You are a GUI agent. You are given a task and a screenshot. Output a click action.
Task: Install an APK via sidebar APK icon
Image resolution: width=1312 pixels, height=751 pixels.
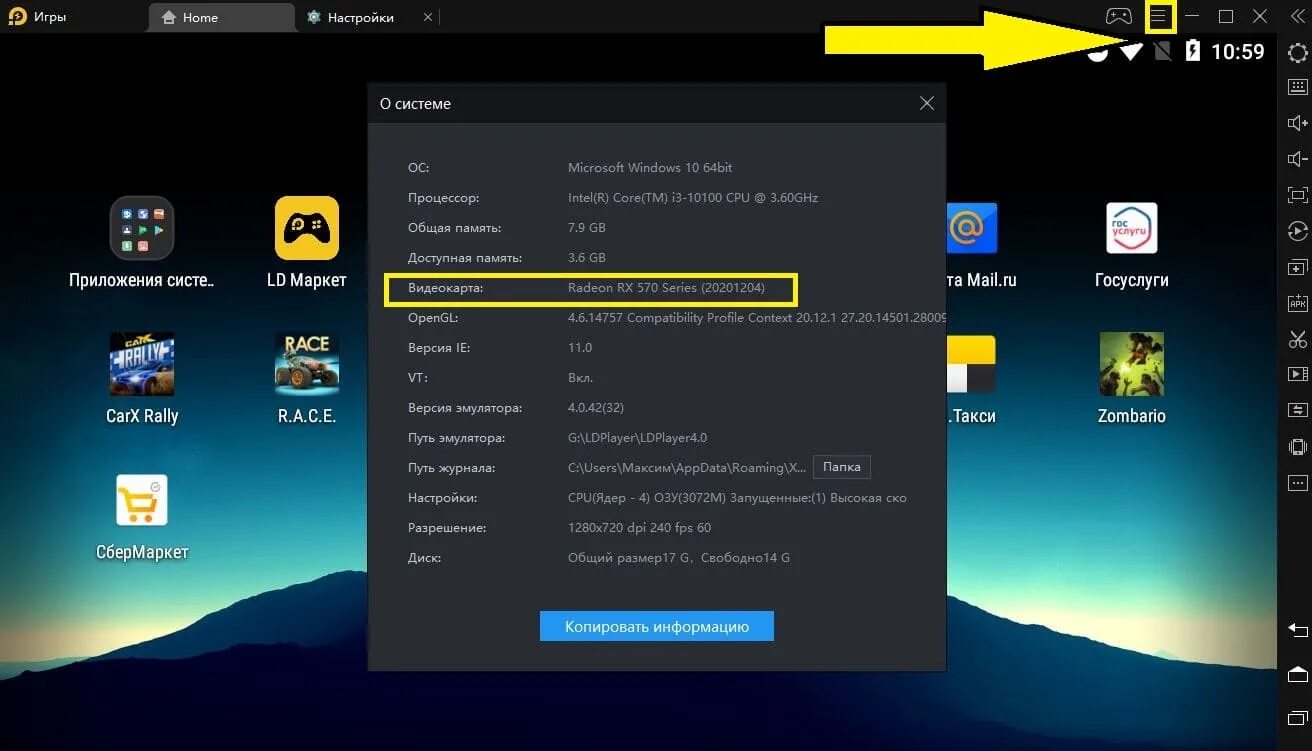[x=1298, y=303]
